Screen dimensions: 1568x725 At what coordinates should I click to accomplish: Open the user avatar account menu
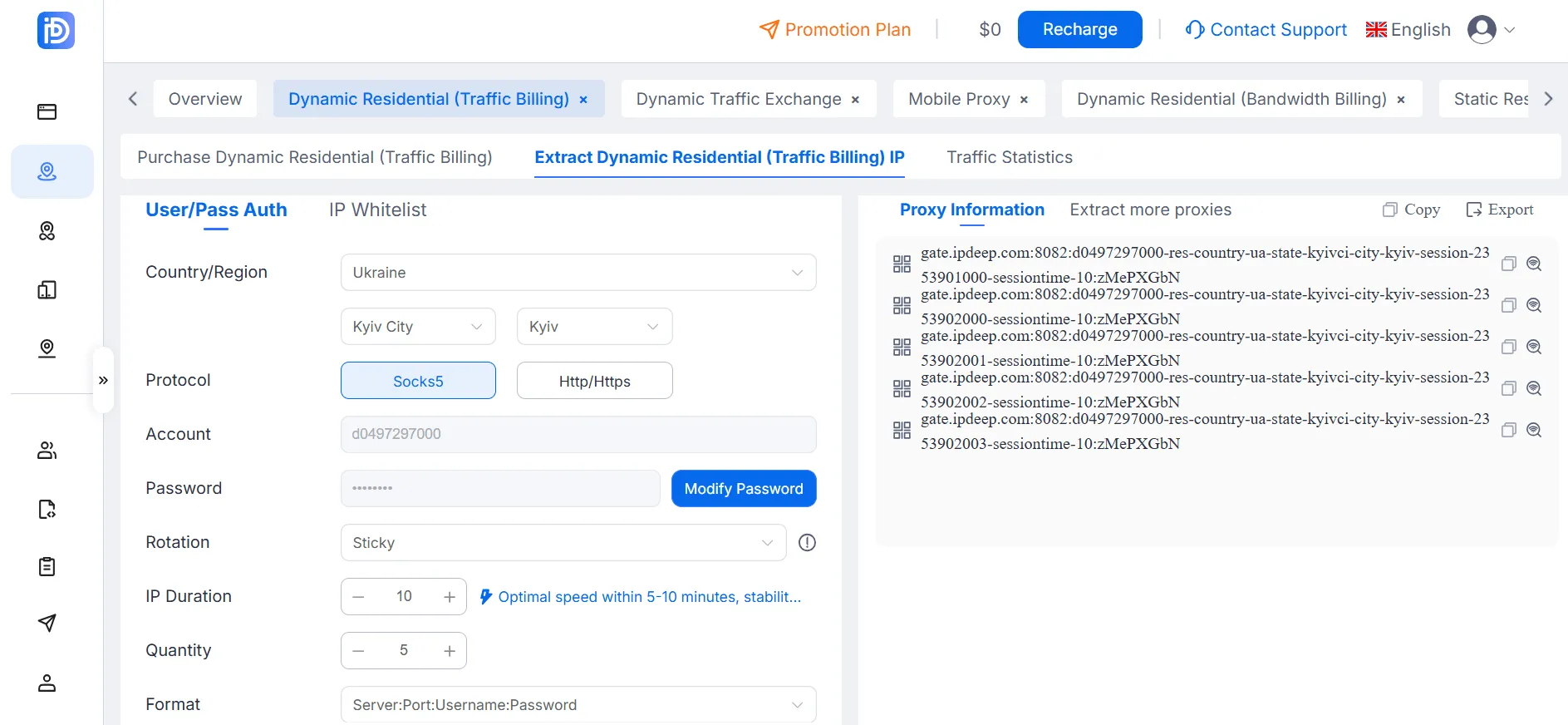[x=1492, y=30]
